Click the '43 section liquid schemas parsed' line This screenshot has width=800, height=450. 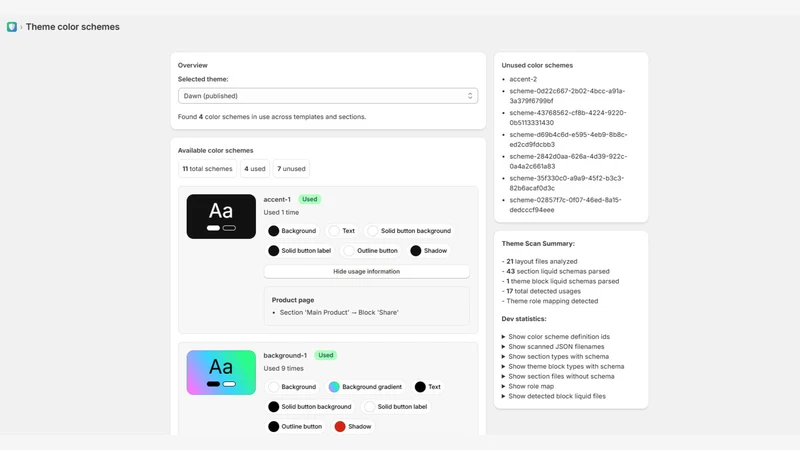556,271
